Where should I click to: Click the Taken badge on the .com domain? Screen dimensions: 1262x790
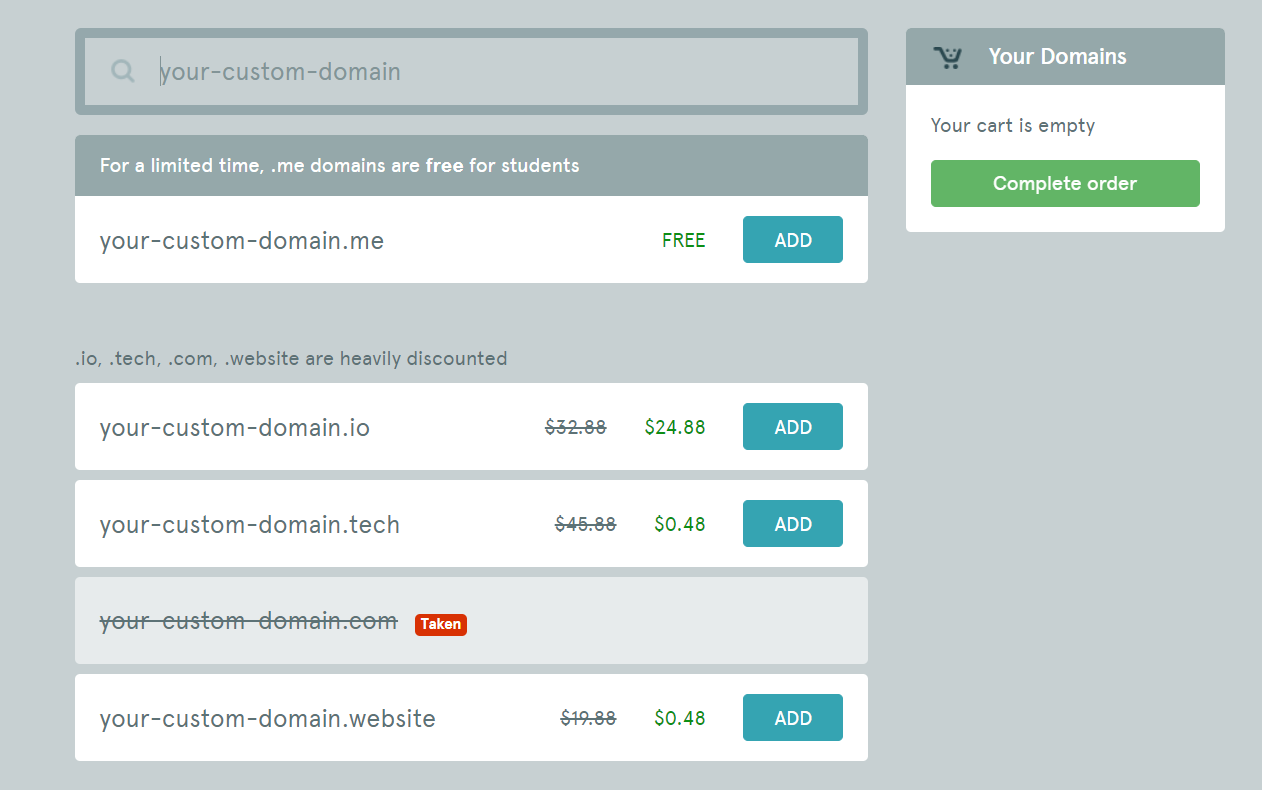coord(441,624)
